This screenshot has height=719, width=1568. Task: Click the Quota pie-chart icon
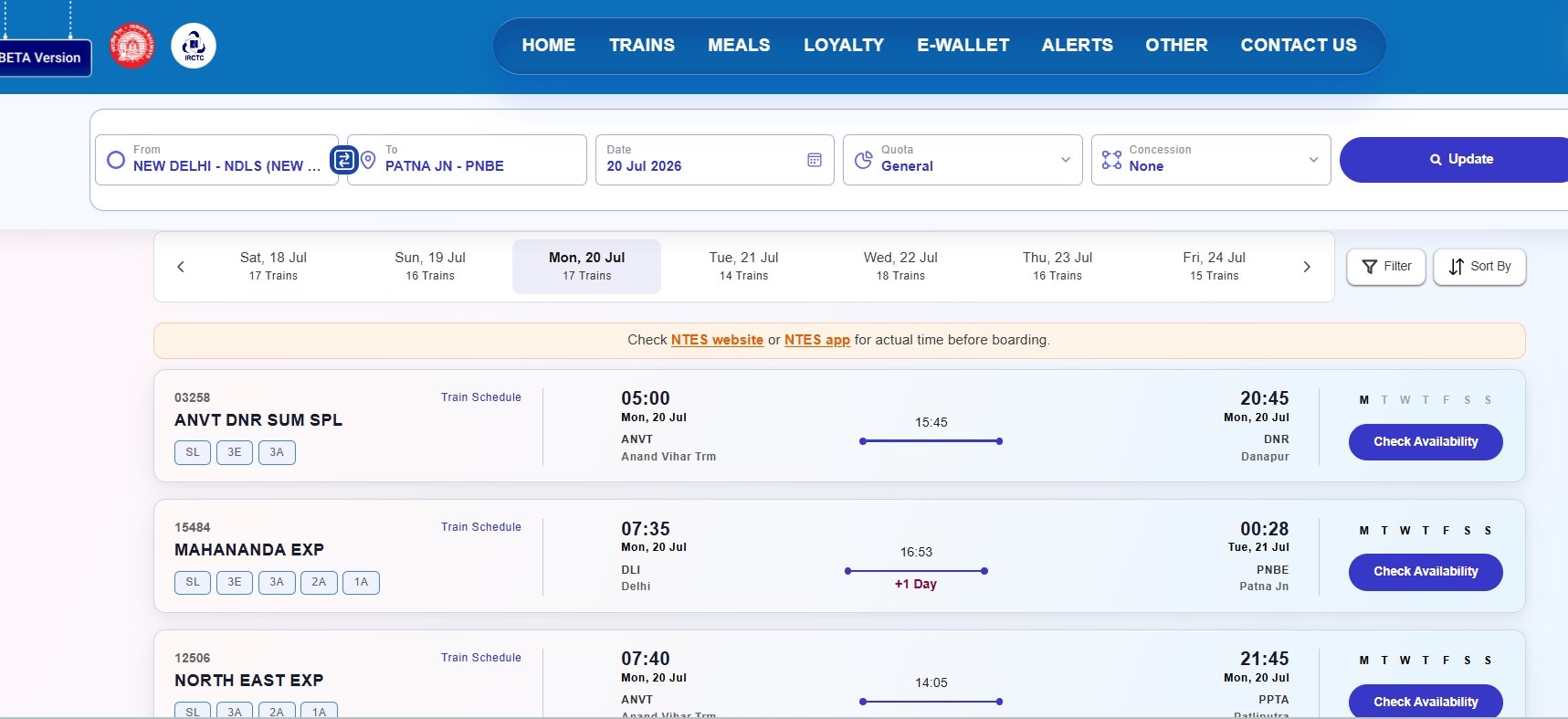point(863,160)
